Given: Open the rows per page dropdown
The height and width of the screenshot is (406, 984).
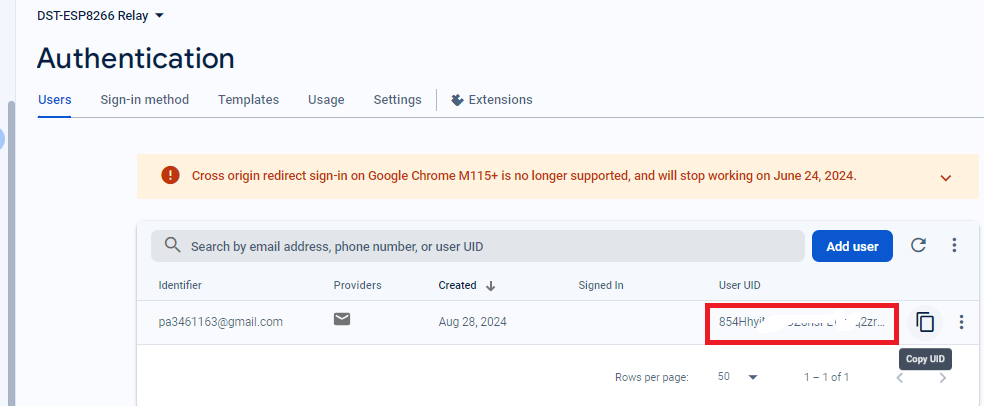Looking at the screenshot, I should tap(739, 377).
